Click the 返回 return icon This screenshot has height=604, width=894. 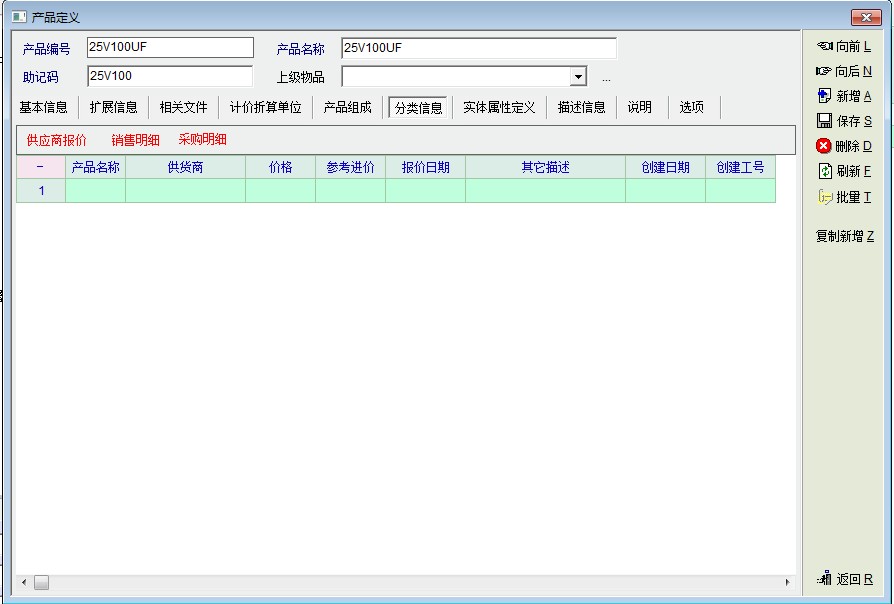coord(824,579)
